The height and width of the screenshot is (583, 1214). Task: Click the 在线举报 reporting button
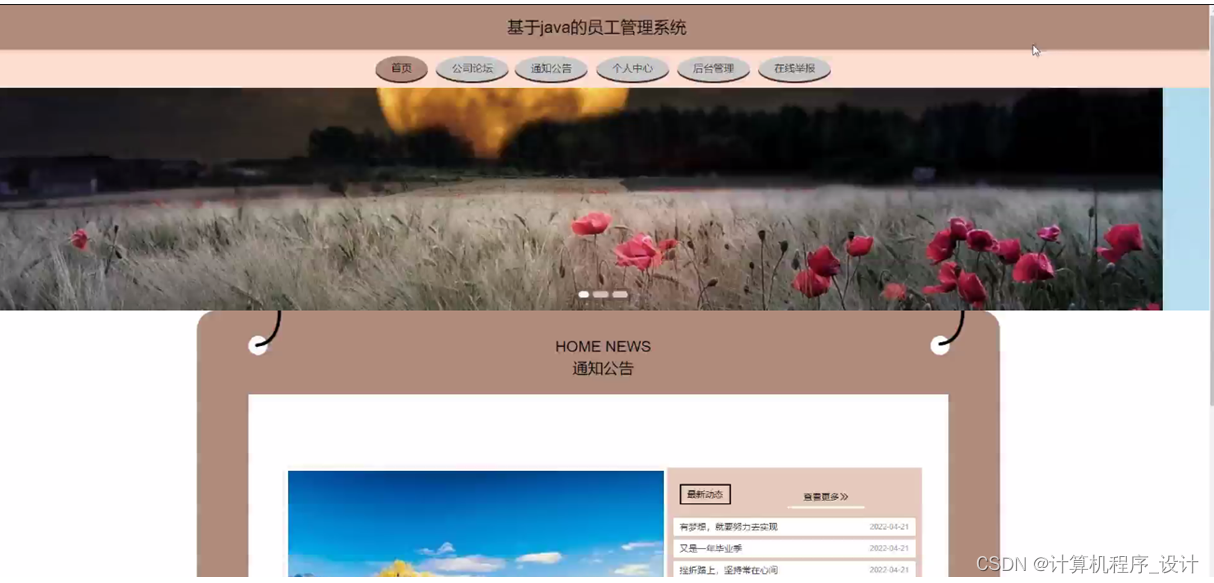(x=794, y=69)
